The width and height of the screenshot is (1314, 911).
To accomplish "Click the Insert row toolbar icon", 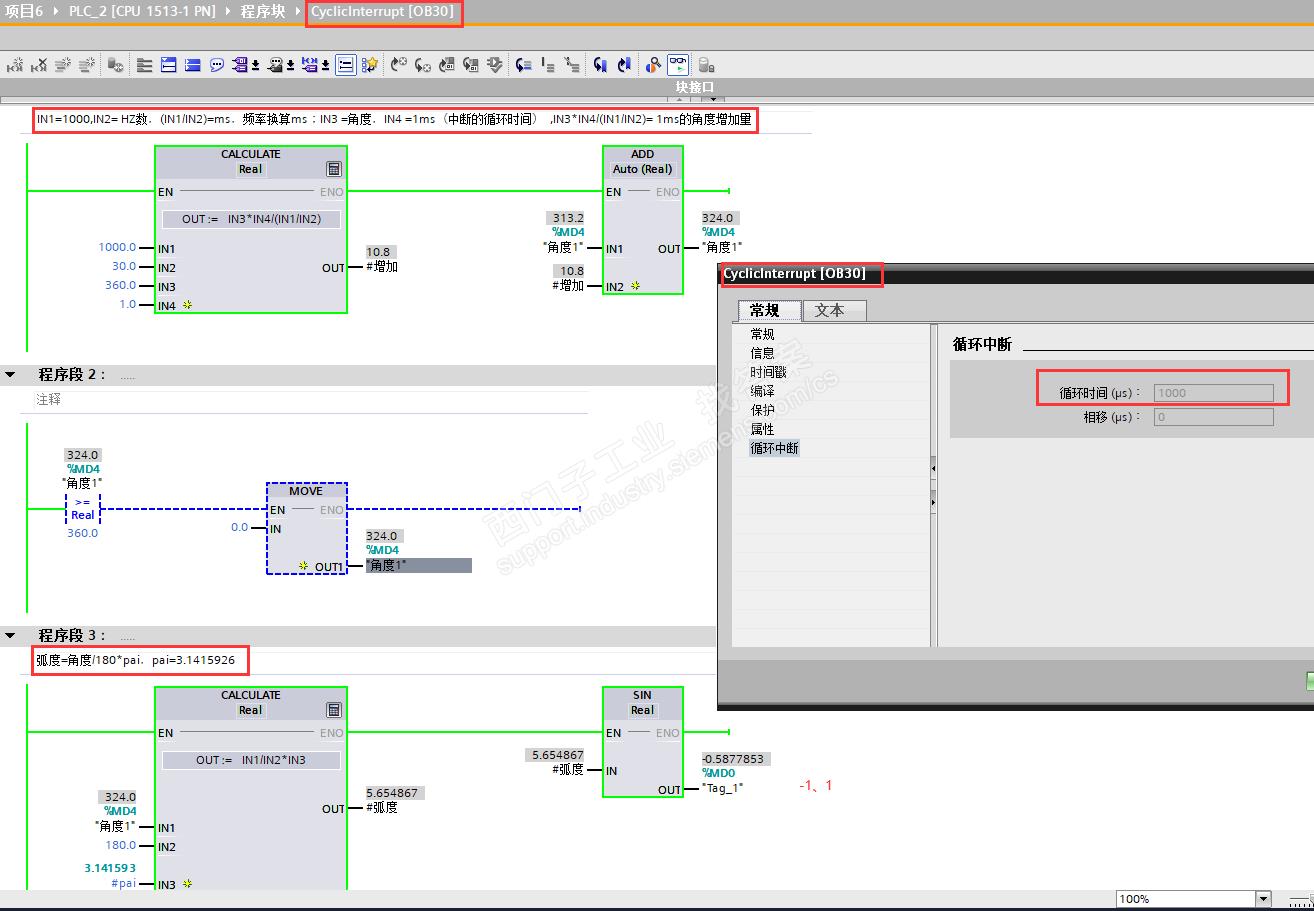I will (63, 65).
